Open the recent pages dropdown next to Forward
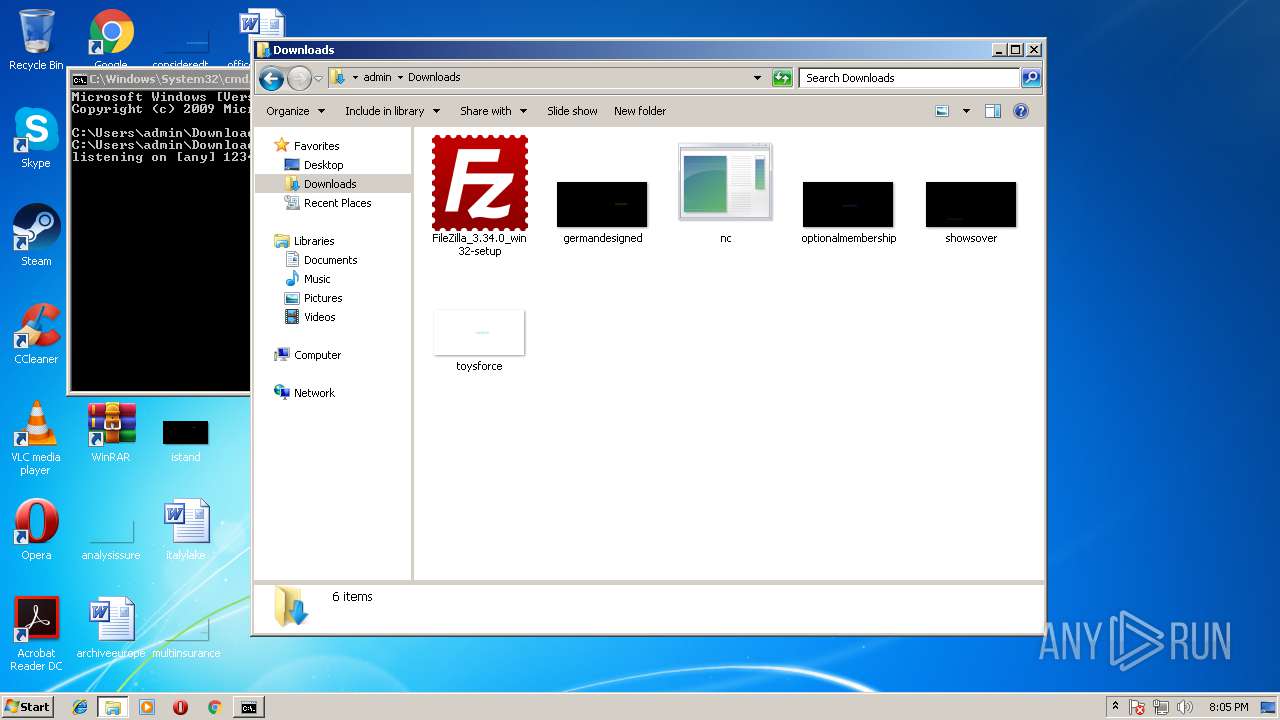This screenshot has width=1280, height=720. click(x=319, y=78)
